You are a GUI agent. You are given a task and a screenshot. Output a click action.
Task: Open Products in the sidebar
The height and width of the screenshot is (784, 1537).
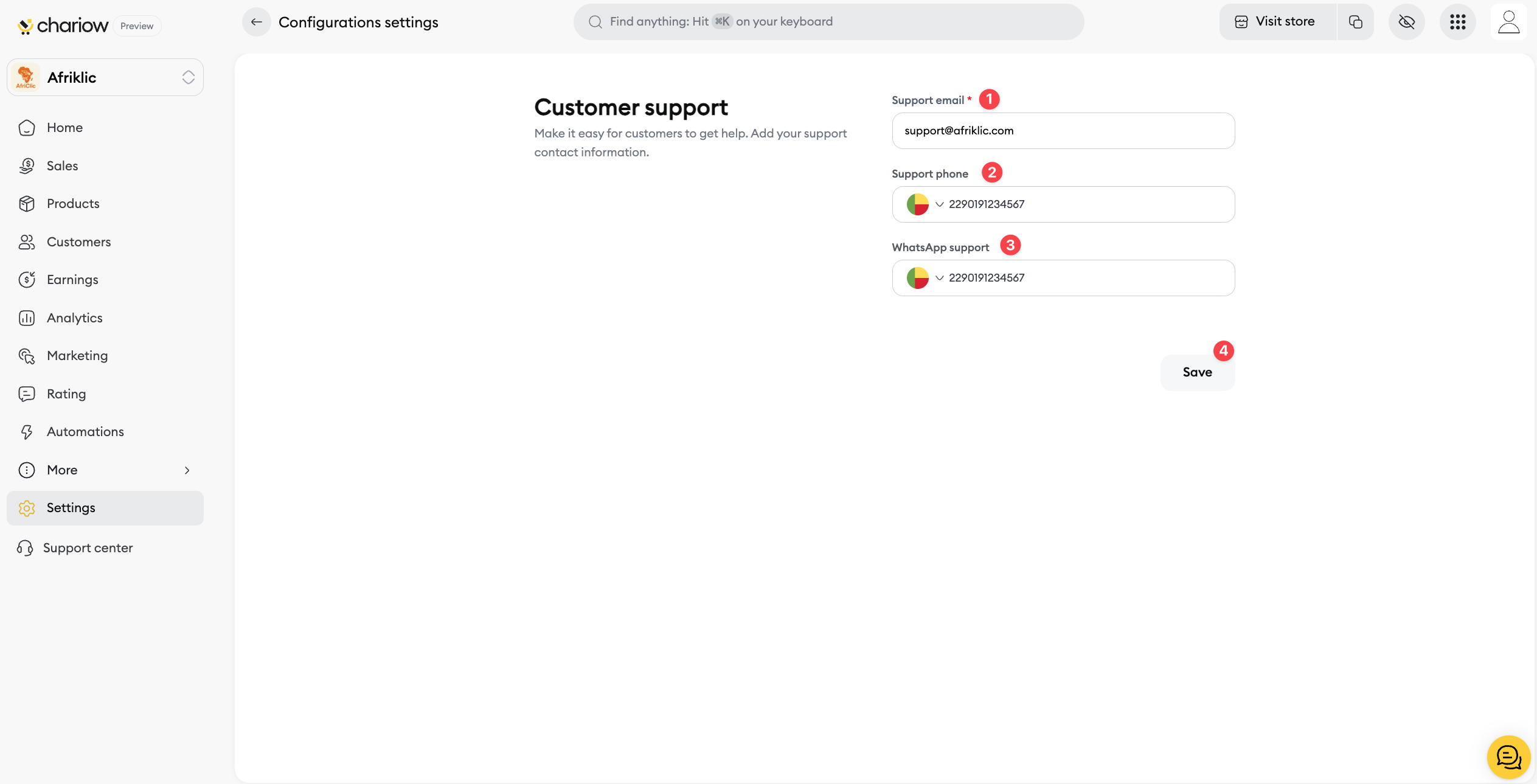[73, 204]
